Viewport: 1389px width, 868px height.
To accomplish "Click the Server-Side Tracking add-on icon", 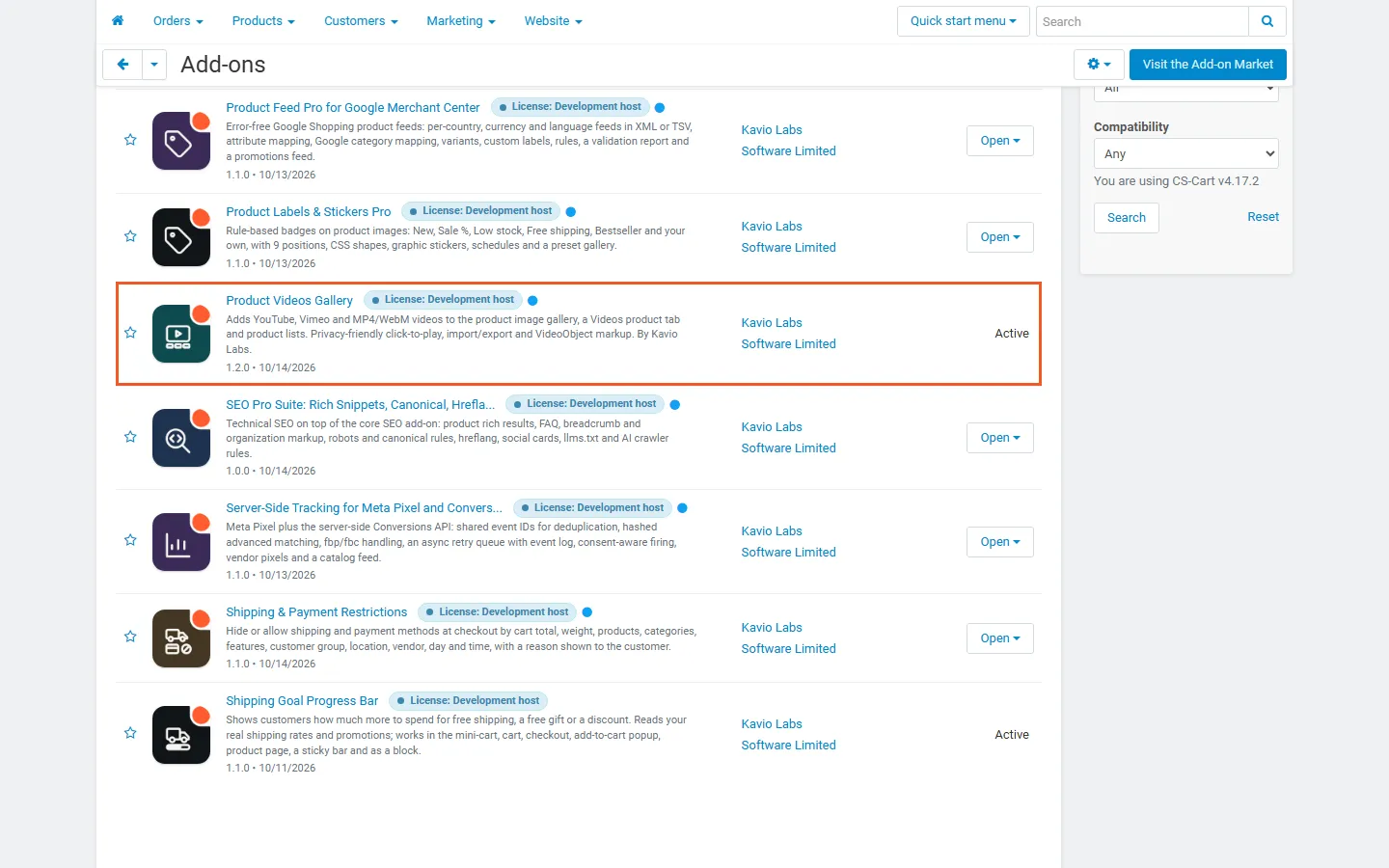I will 181,542.
